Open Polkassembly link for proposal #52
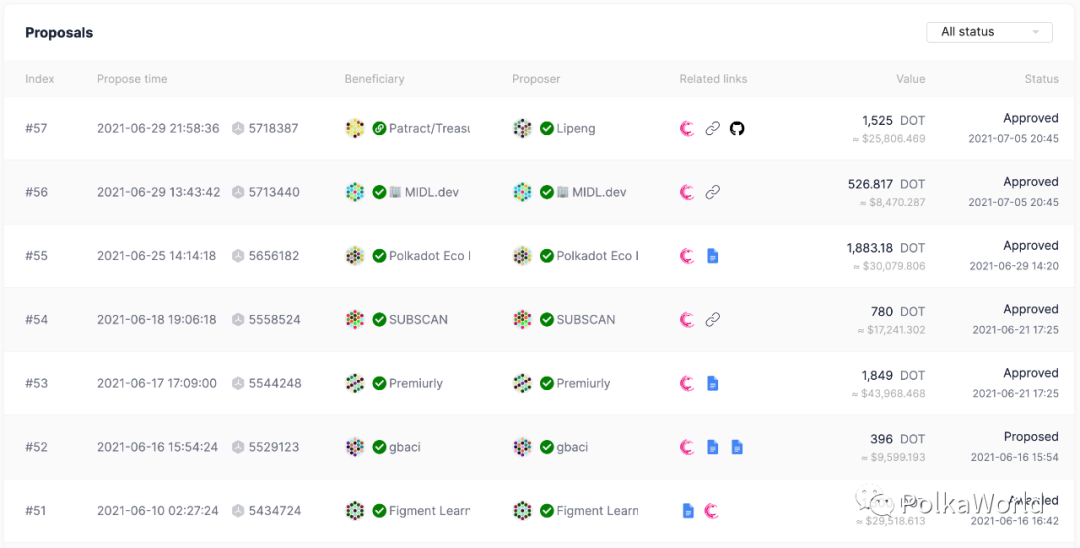This screenshot has width=1080, height=548. coord(687,447)
